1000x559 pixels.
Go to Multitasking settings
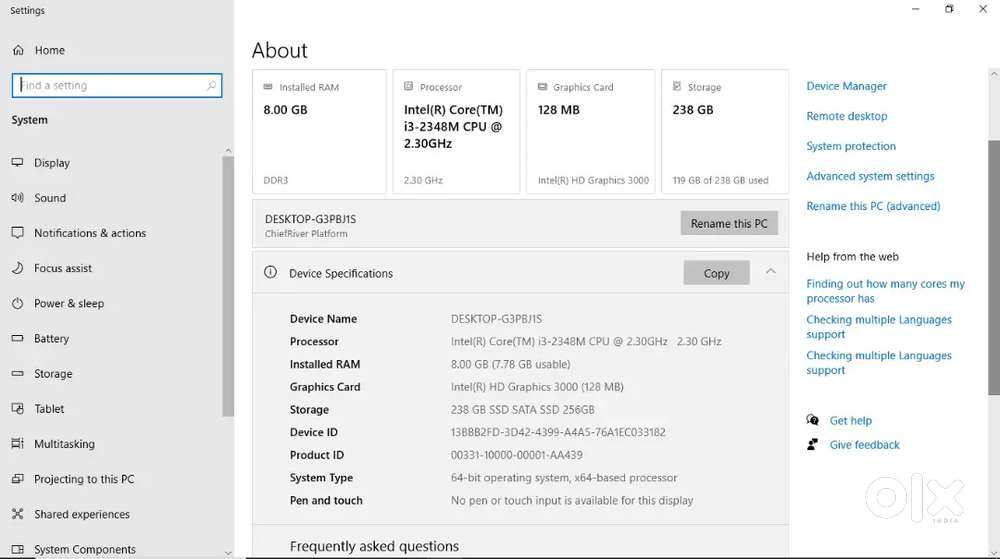[x=64, y=443]
